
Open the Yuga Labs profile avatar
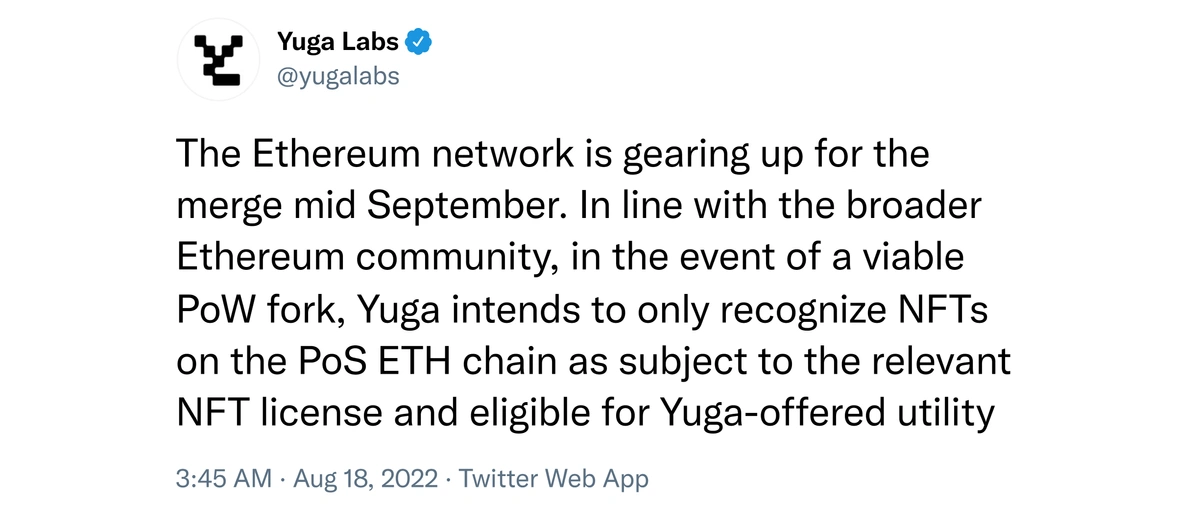click(220, 60)
